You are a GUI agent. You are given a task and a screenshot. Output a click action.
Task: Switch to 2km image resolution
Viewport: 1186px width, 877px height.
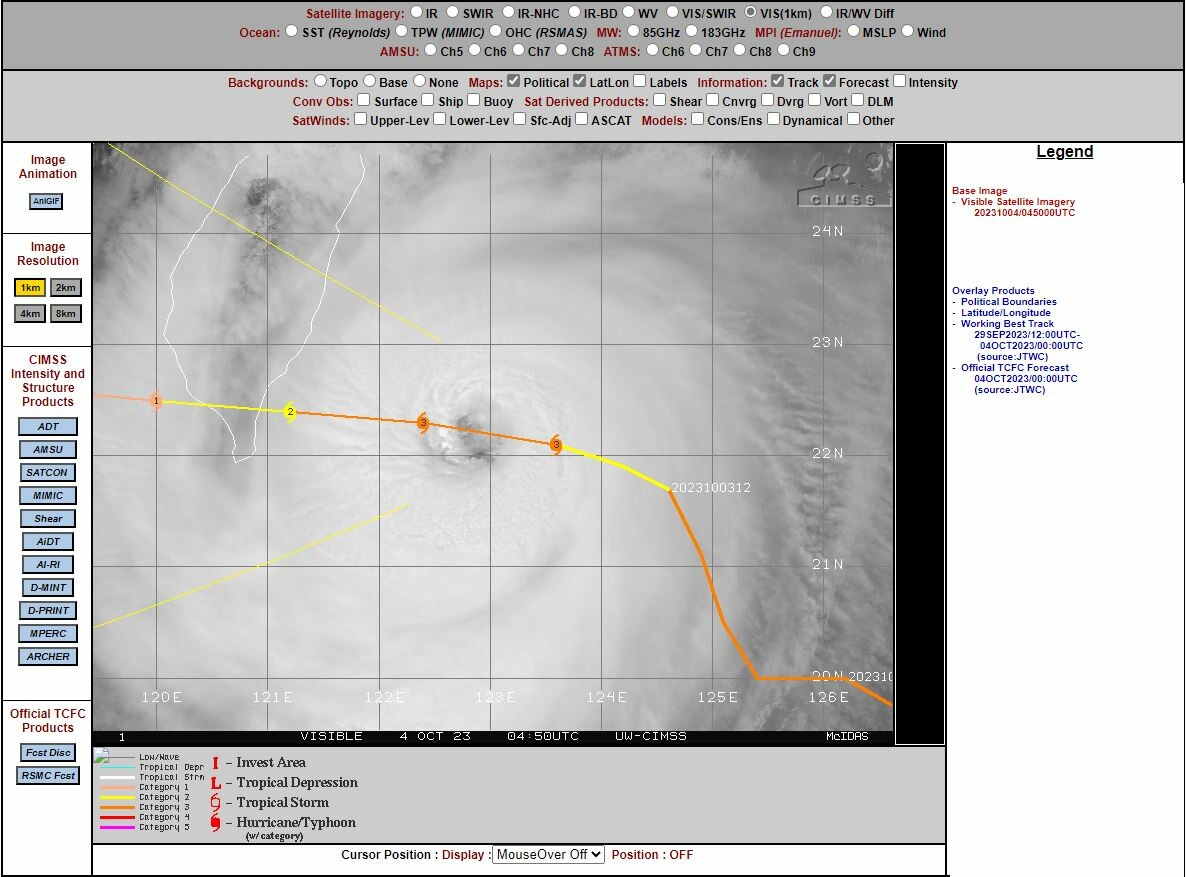click(x=66, y=288)
